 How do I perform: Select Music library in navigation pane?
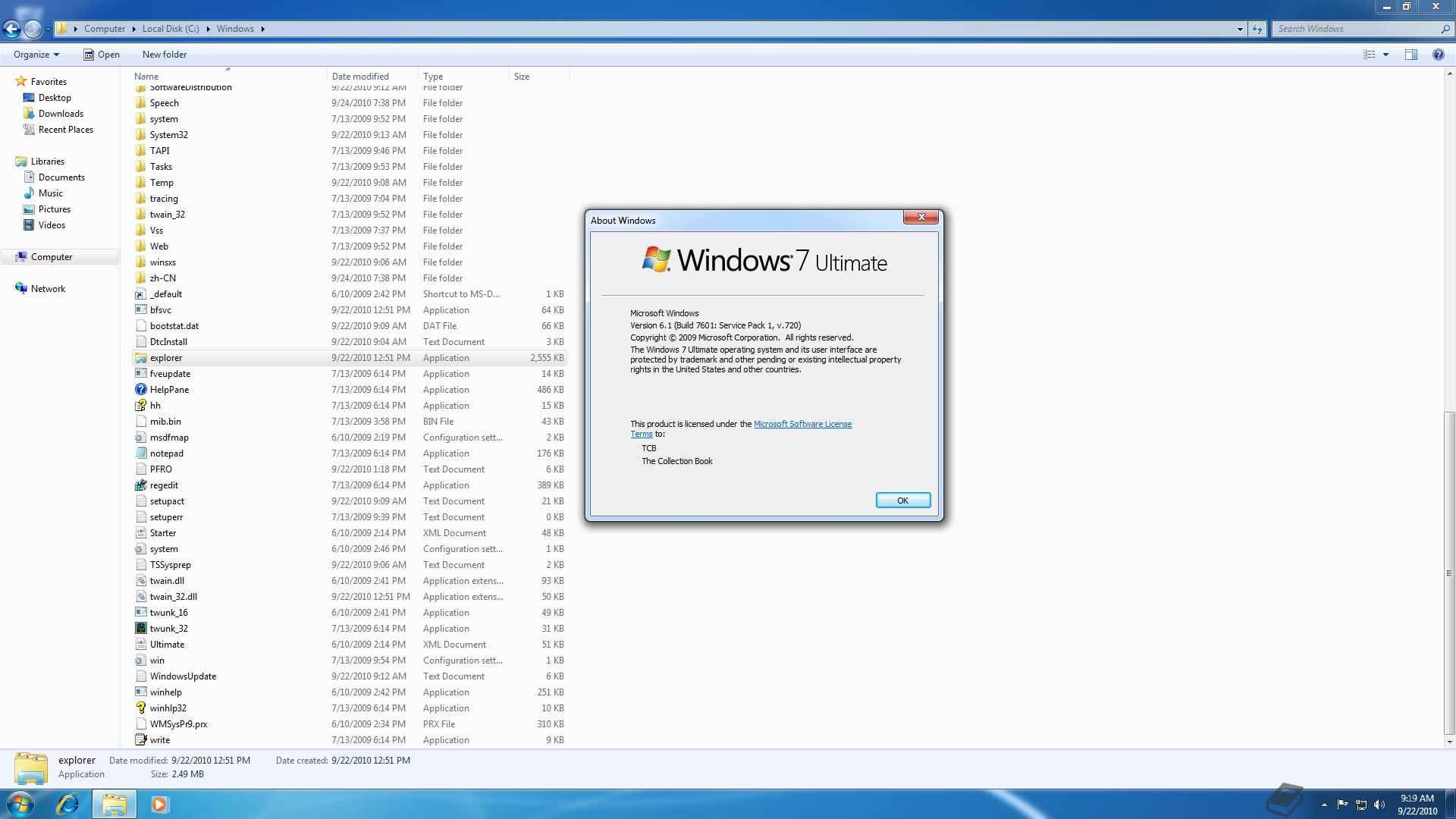click(51, 193)
